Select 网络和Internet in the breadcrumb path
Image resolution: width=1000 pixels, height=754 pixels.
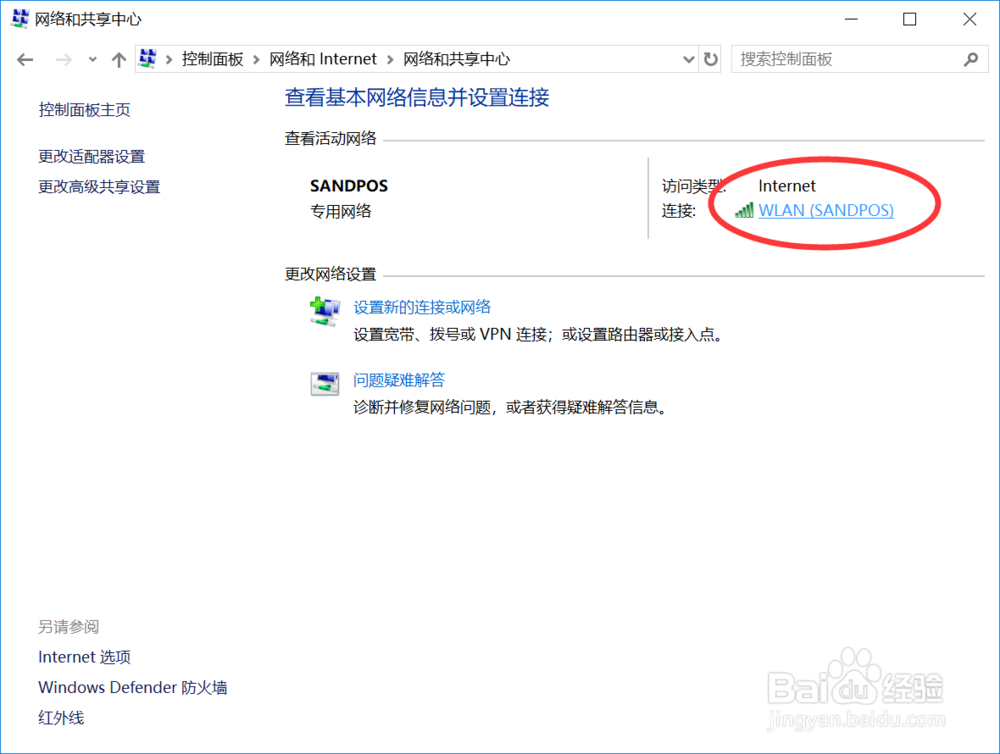click(323, 59)
